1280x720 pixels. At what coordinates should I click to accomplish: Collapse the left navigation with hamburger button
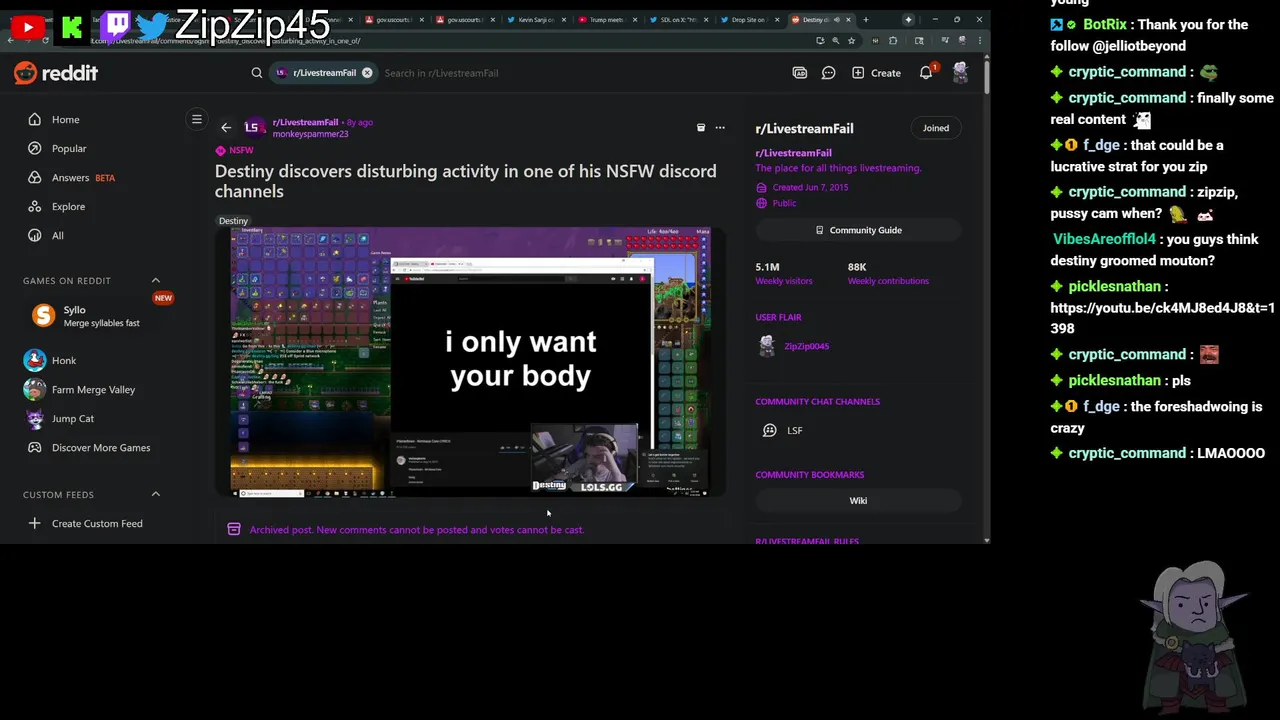tap(197, 119)
